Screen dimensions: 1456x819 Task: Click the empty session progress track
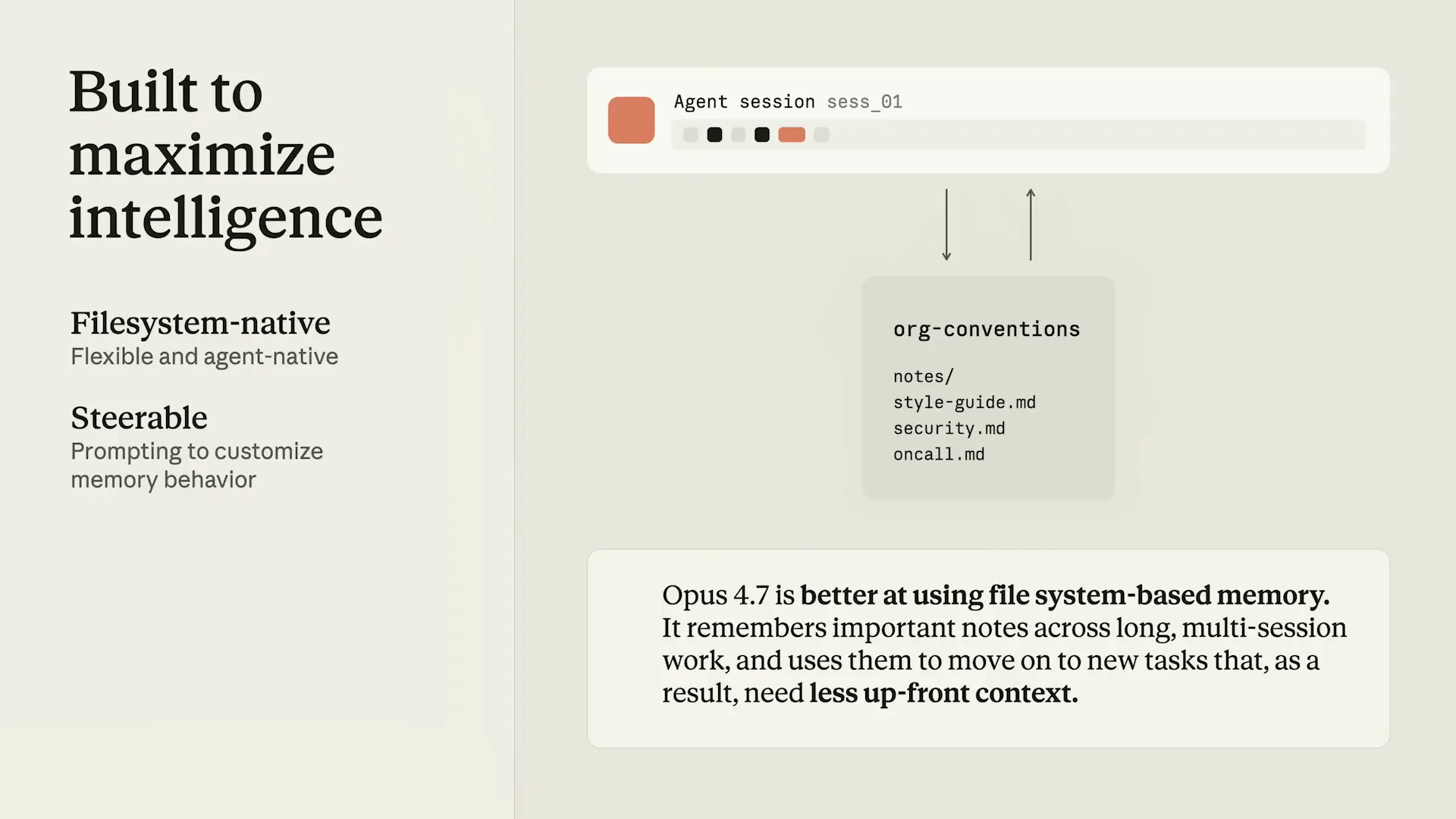click(x=1100, y=135)
